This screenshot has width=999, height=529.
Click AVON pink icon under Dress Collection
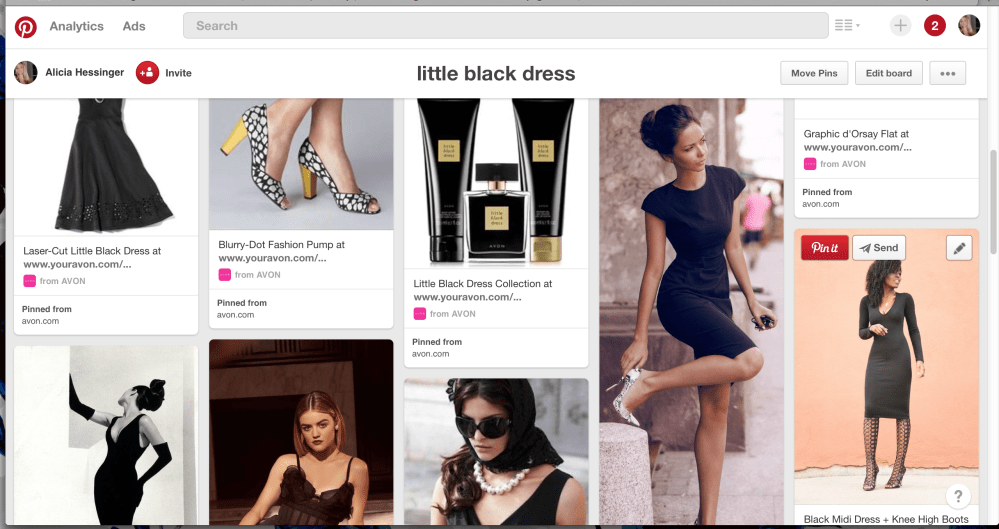pyautogui.click(x=419, y=314)
